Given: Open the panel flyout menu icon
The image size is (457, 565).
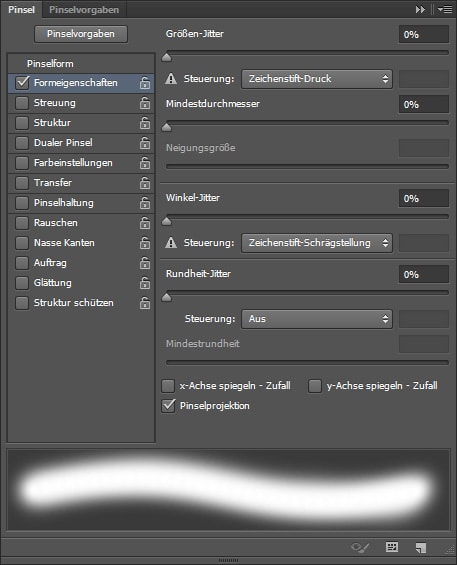Looking at the screenshot, I should 445,9.
